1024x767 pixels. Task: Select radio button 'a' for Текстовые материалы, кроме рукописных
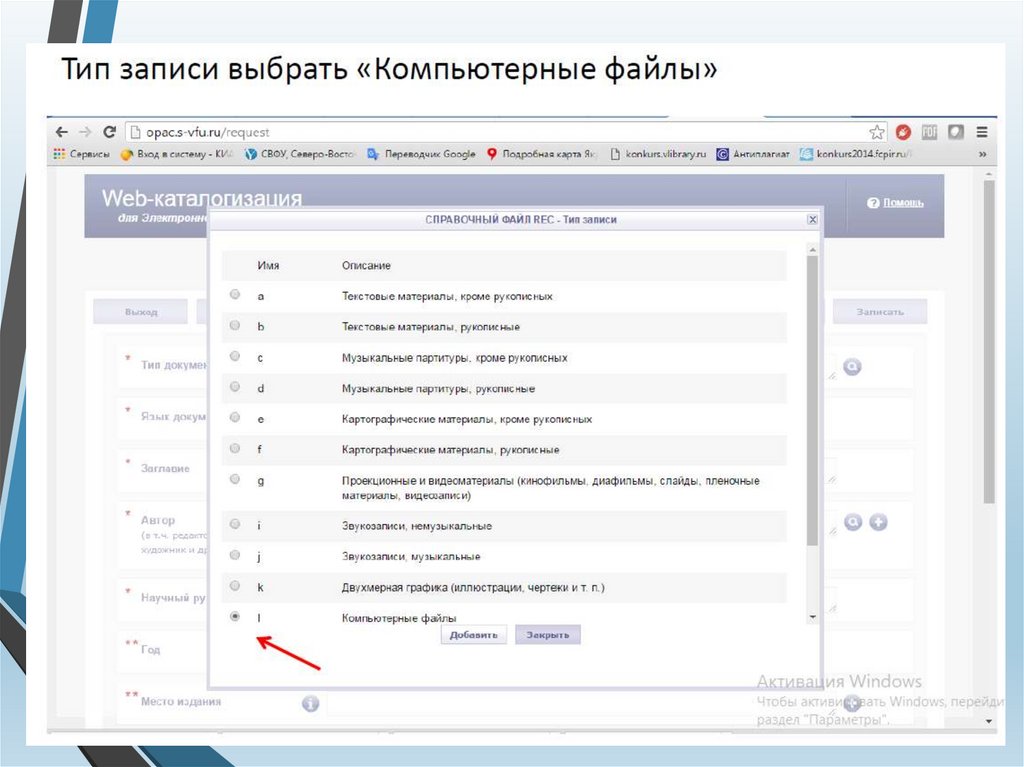pos(235,295)
